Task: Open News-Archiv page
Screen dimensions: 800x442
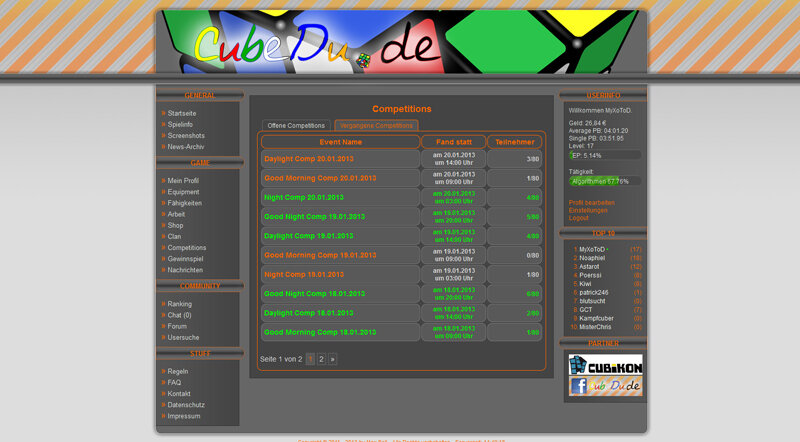Action: (186, 147)
